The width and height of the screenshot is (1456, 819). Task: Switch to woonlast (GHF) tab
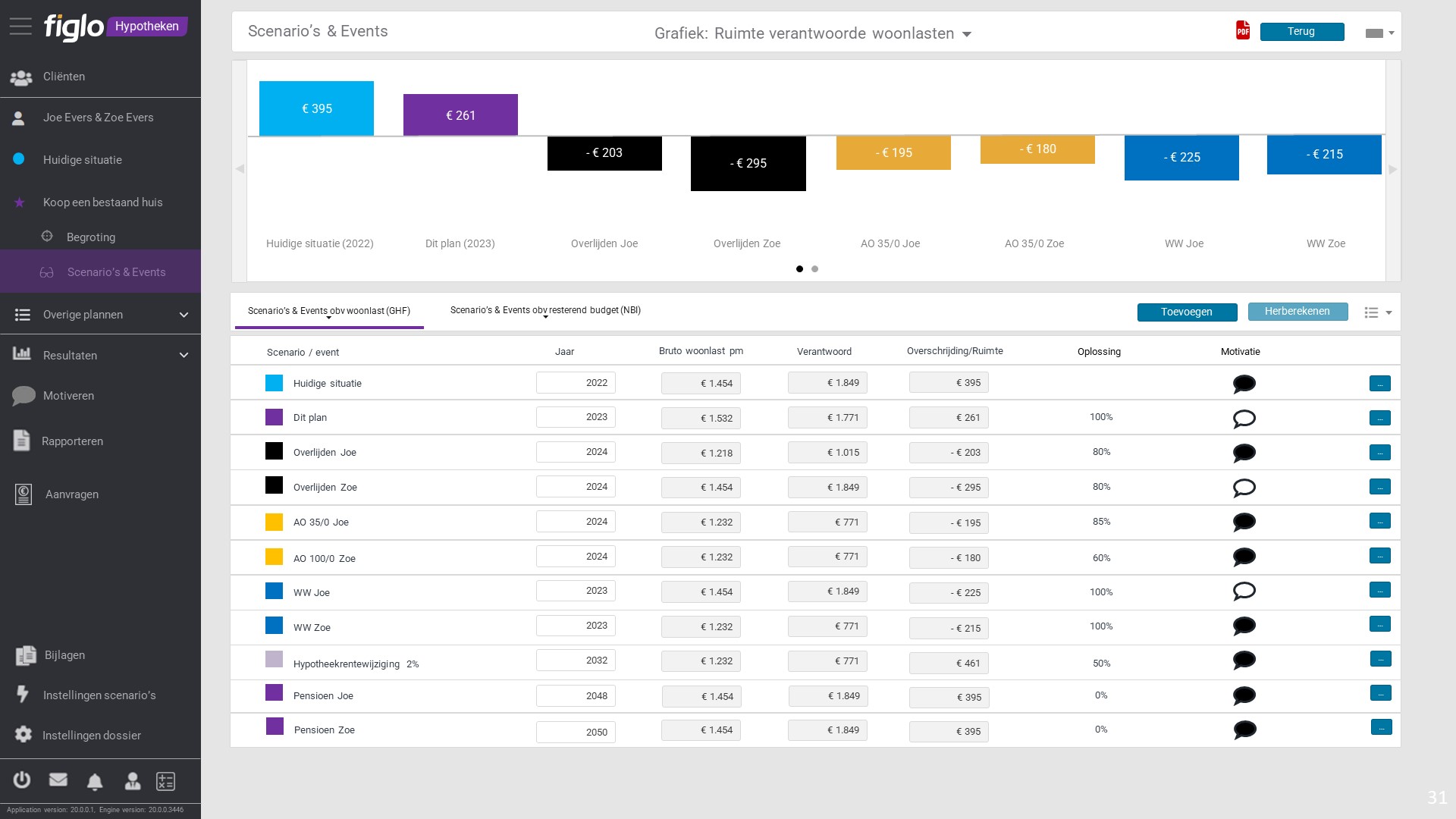329,311
